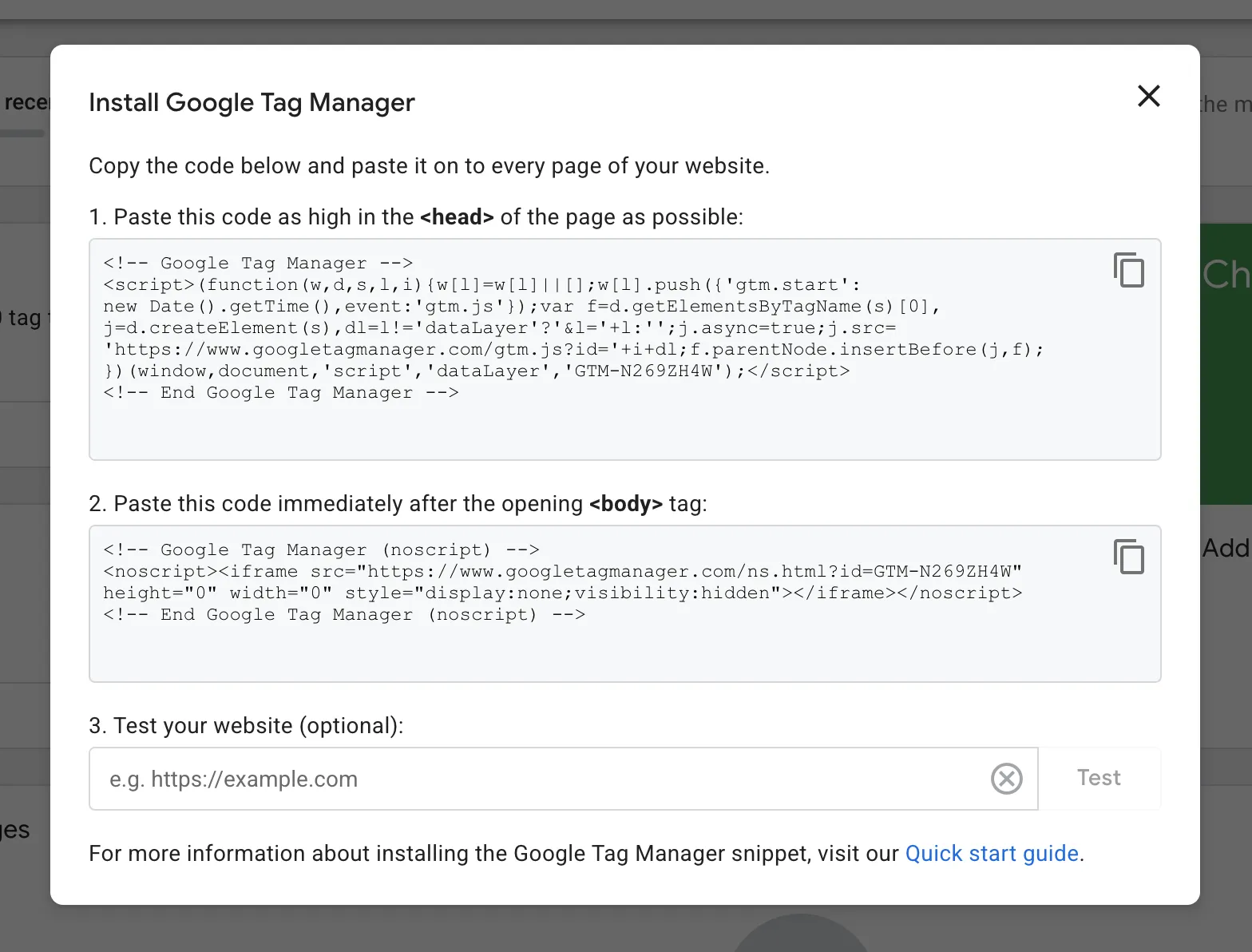This screenshot has height=952, width=1252.
Task: Click the noscript code block text area
Action: point(624,604)
